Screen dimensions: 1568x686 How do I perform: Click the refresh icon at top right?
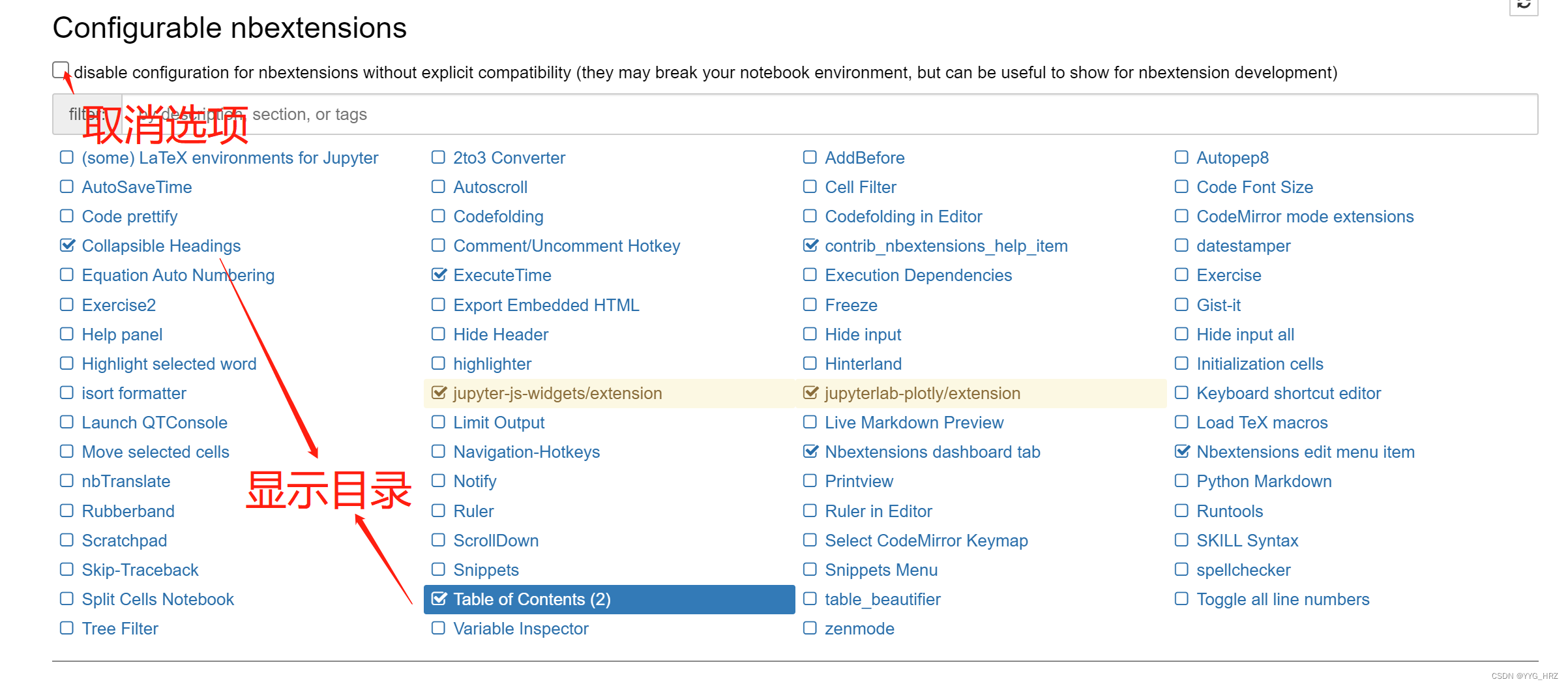tap(1524, 5)
